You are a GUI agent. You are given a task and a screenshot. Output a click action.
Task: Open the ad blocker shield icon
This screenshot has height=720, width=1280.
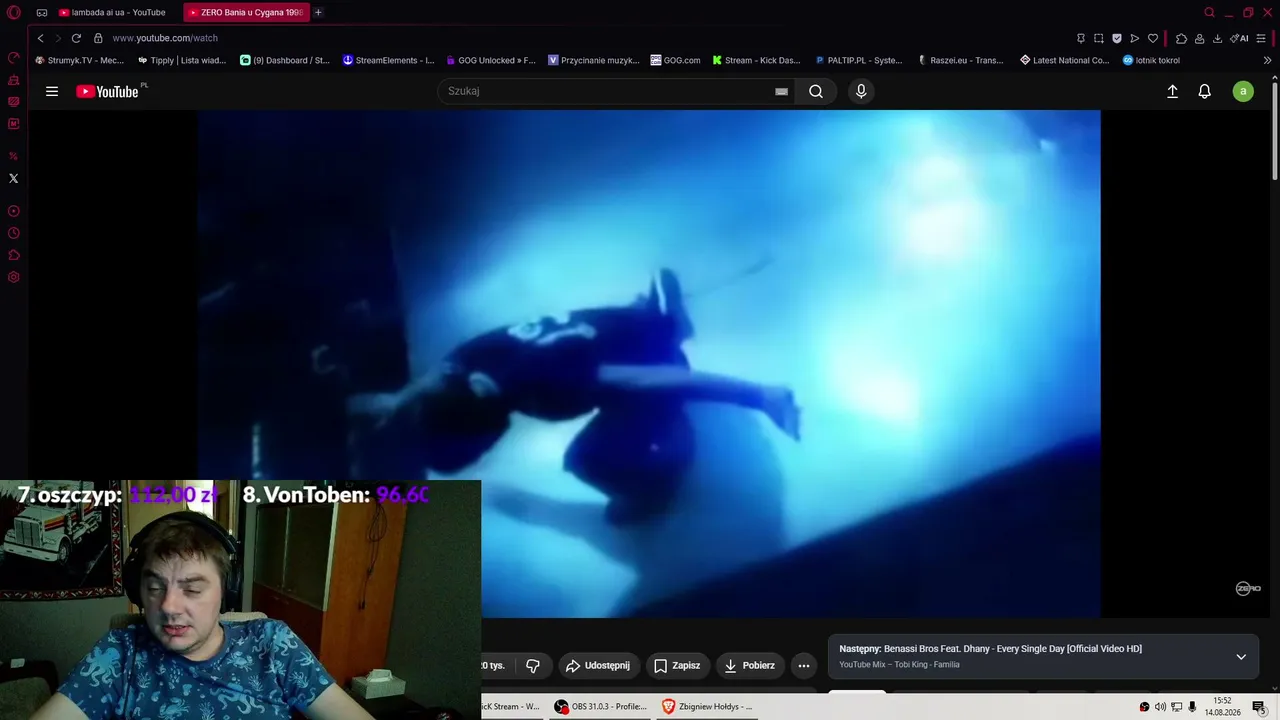tap(1116, 38)
